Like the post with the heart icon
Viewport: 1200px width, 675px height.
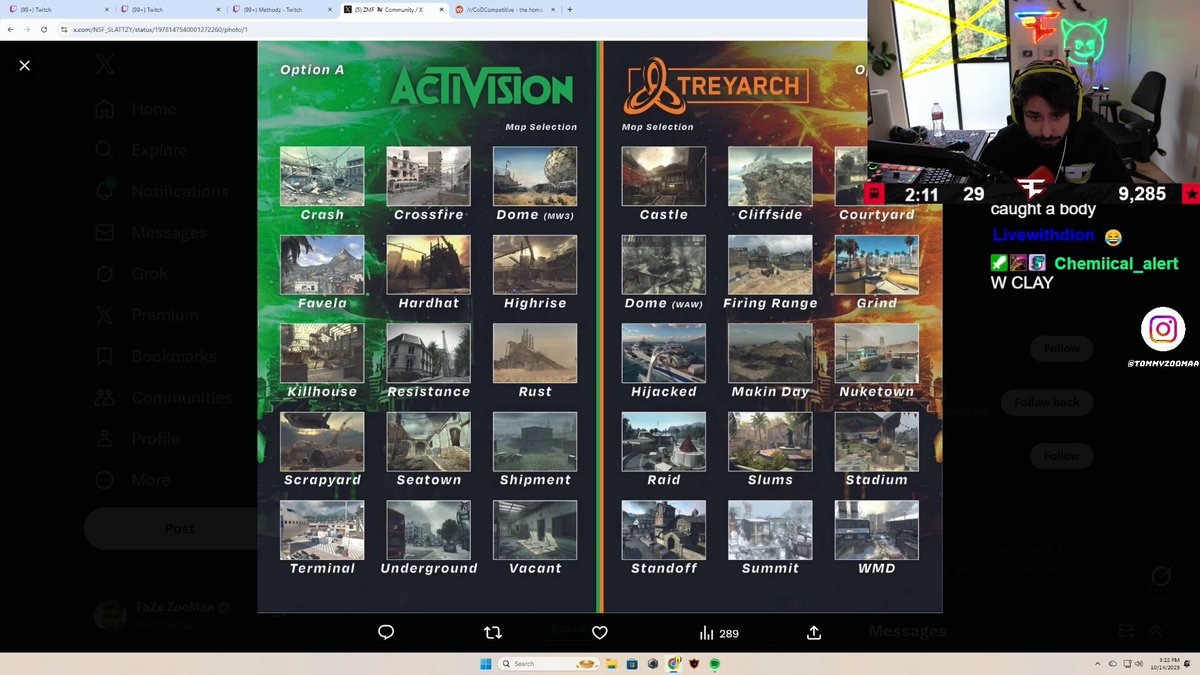600,632
